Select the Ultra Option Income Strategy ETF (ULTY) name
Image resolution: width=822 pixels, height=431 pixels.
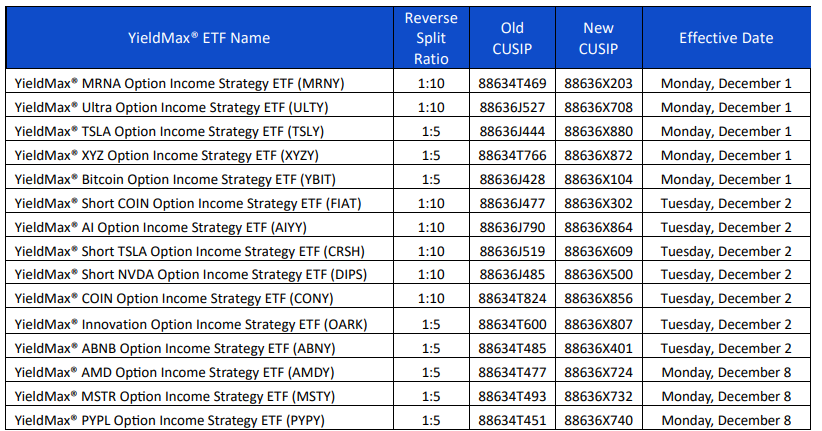click(171, 107)
